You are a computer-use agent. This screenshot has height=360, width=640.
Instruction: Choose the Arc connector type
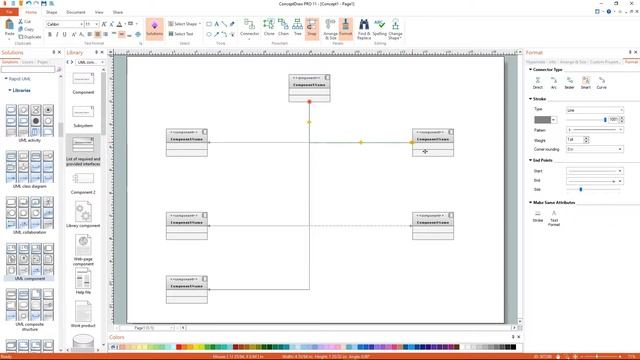click(x=553, y=83)
